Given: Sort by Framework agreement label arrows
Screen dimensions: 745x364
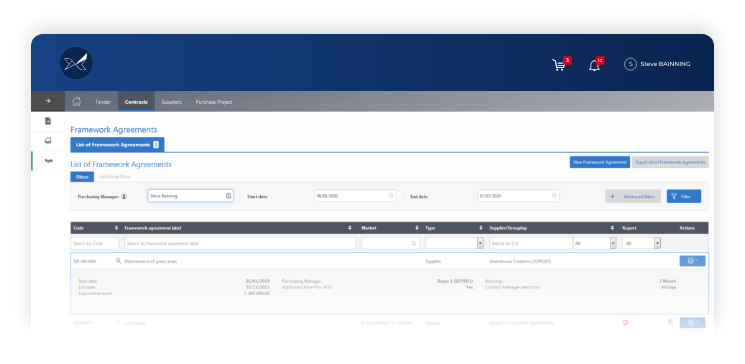Looking at the screenshot, I should (350, 228).
